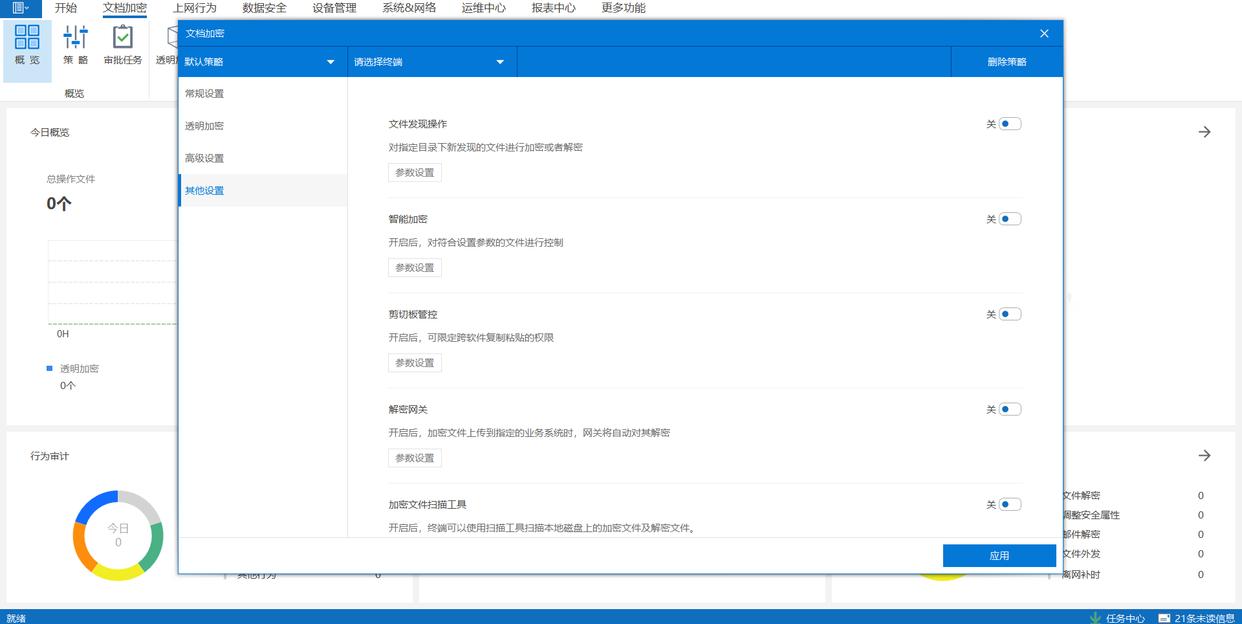The width and height of the screenshot is (1242, 624).
Task: Turn on the 智能加密 switch
Action: pos(1009,219)
